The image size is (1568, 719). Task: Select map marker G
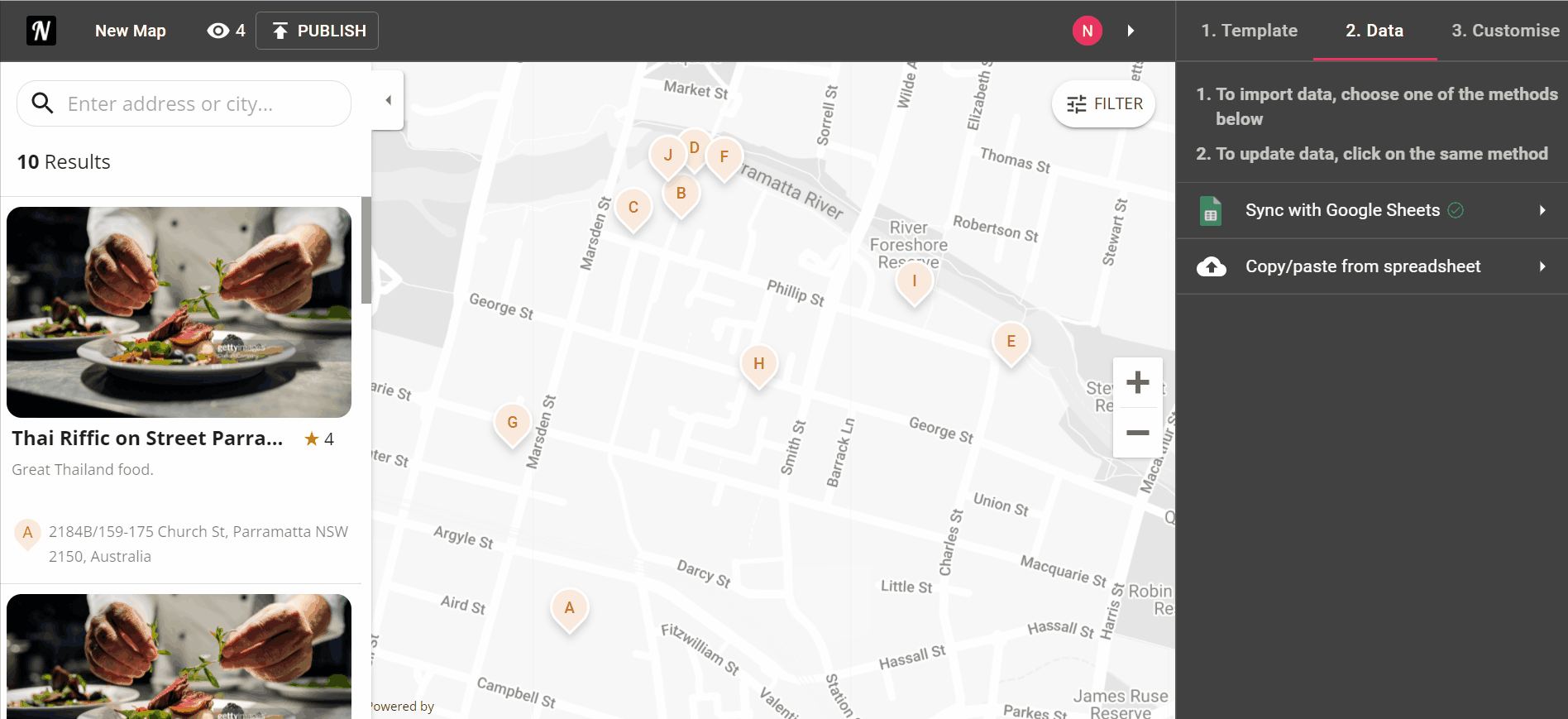[513, 425]
